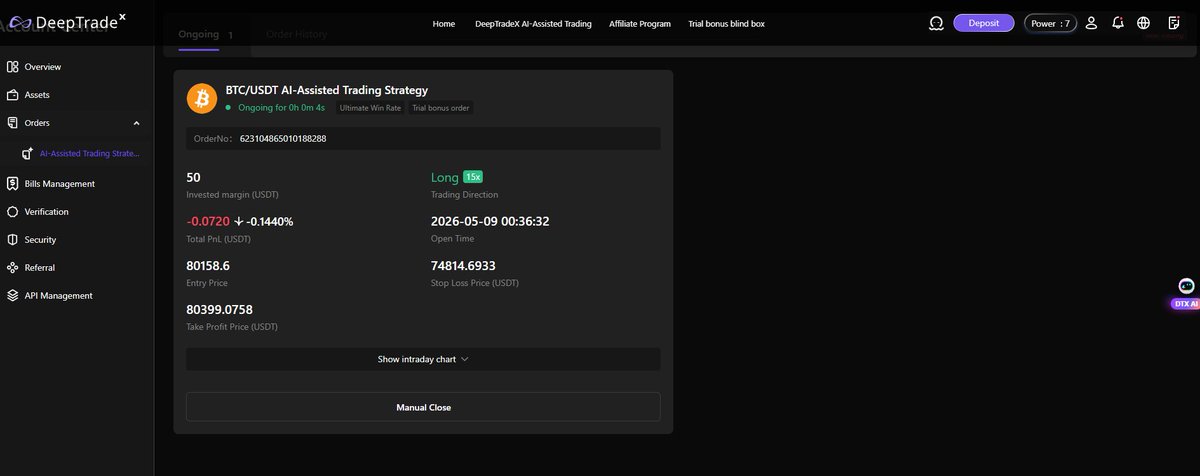The image size is (1200, 476).
Task: Click the Bitcoin coin icon
Action: point(202,98)
